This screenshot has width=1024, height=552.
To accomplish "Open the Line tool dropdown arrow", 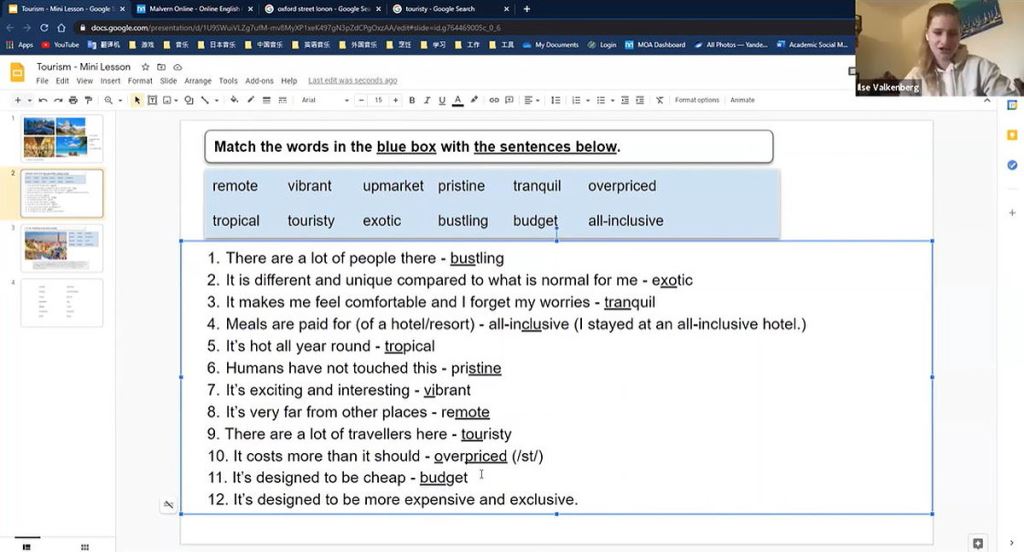I will point(216,101).
